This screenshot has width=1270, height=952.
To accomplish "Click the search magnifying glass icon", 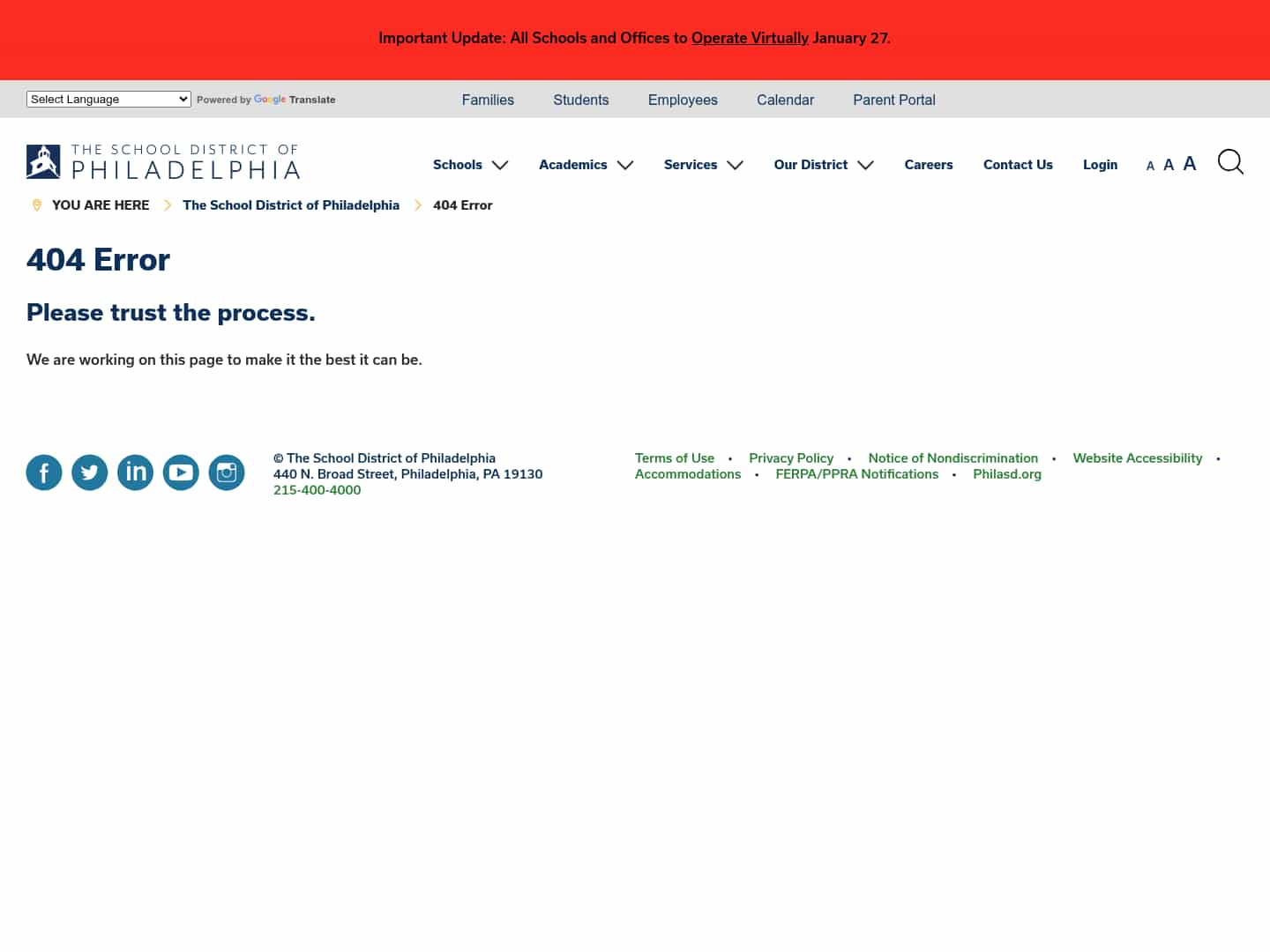I will (1230, 161).
